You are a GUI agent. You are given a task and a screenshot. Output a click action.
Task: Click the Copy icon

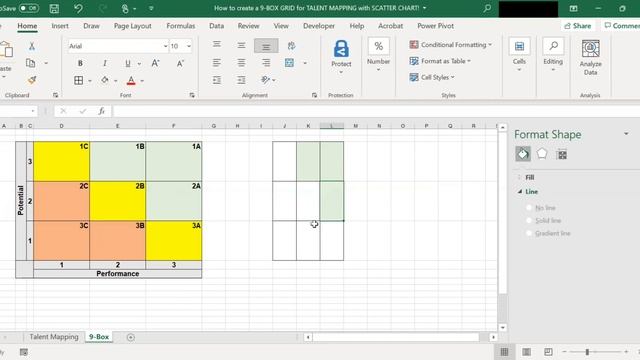(31, 63)
